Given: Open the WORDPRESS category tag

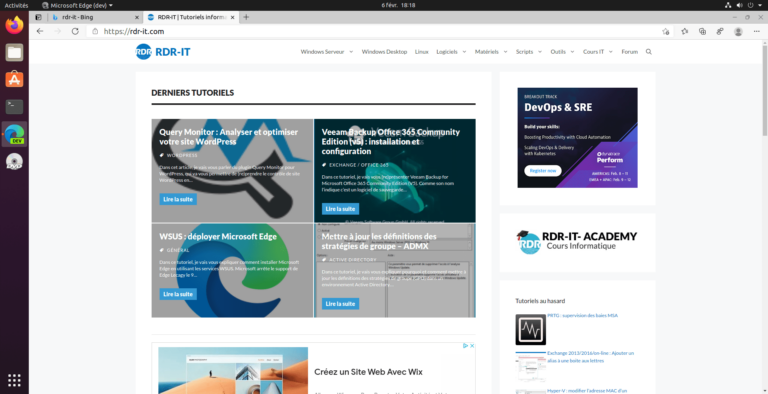Looking at the screenshot, I should pos(182,155).
